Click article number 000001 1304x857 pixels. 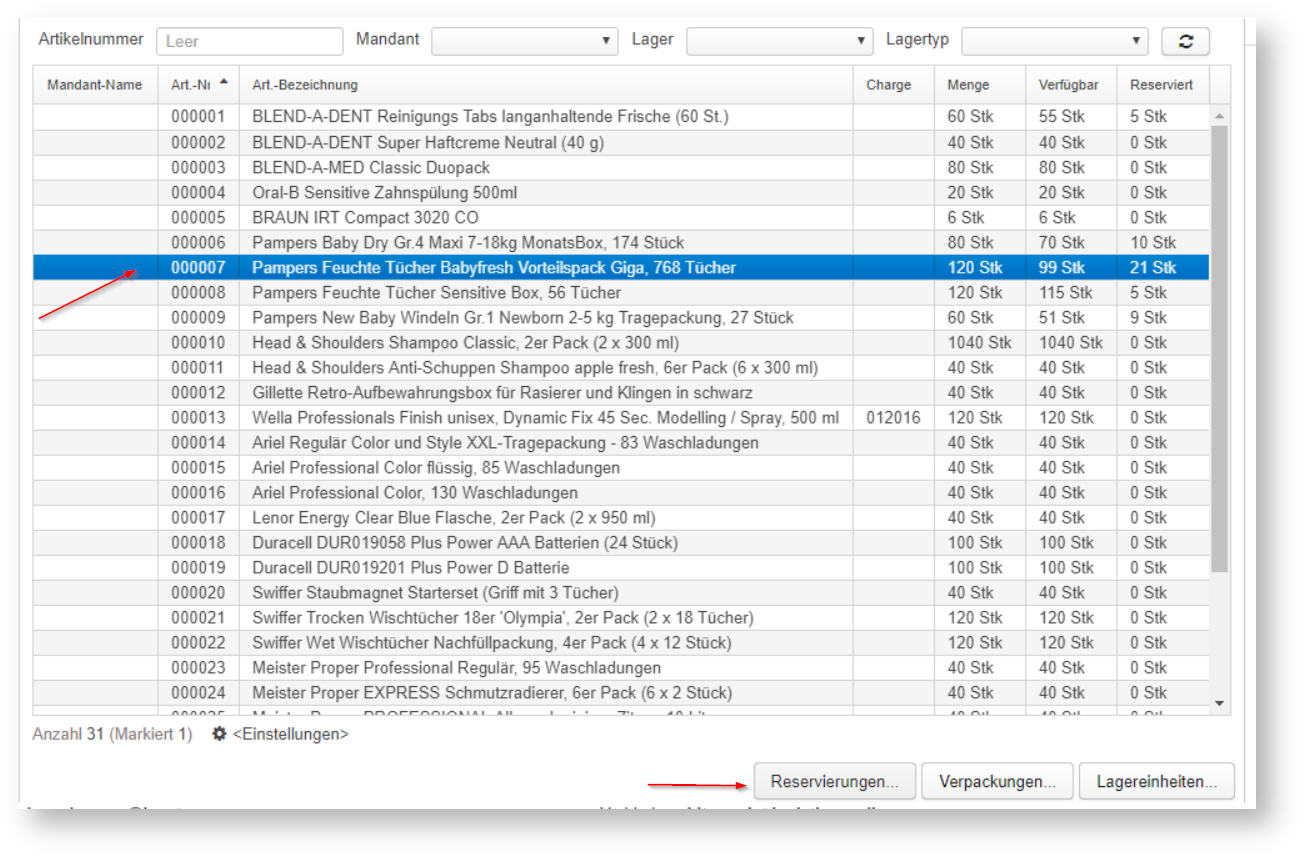tap(198, 117)
